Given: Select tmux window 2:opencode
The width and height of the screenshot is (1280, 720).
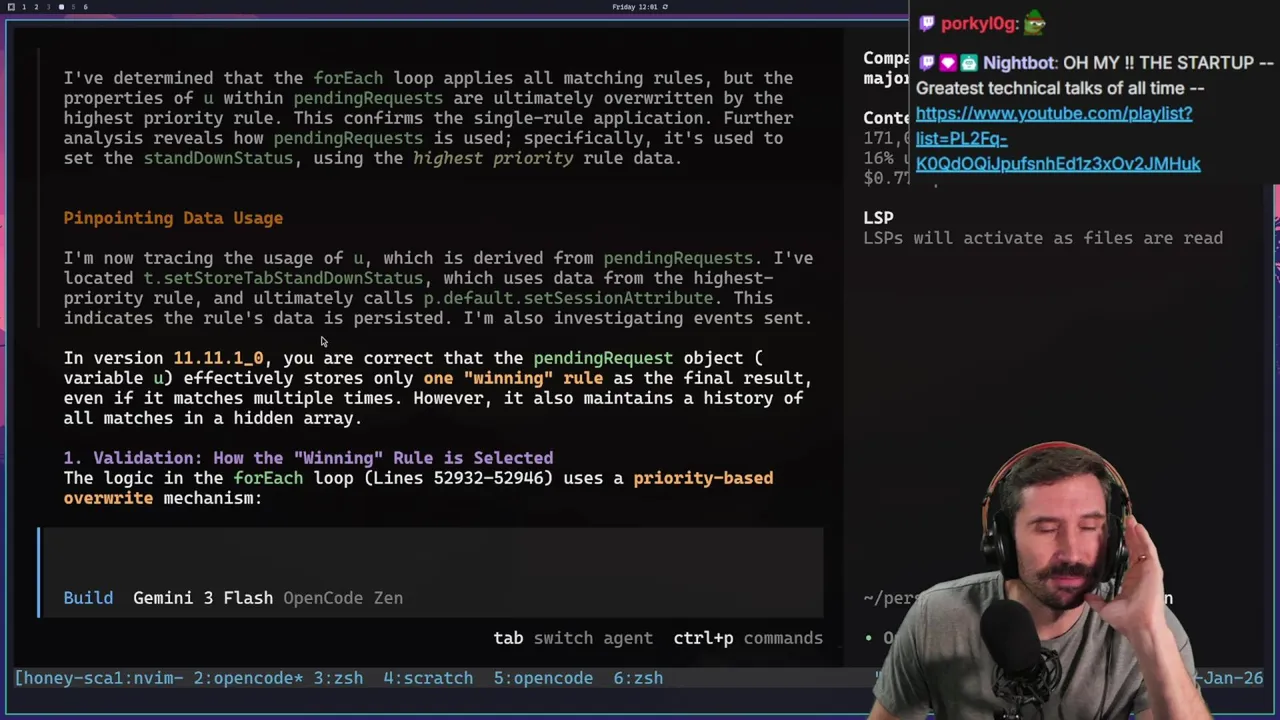Looking at the screenshot, I should [x=248, y=678].
